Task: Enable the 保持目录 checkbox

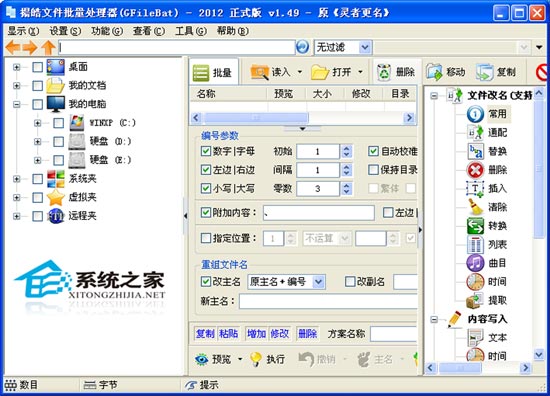Action: (373, 170)
